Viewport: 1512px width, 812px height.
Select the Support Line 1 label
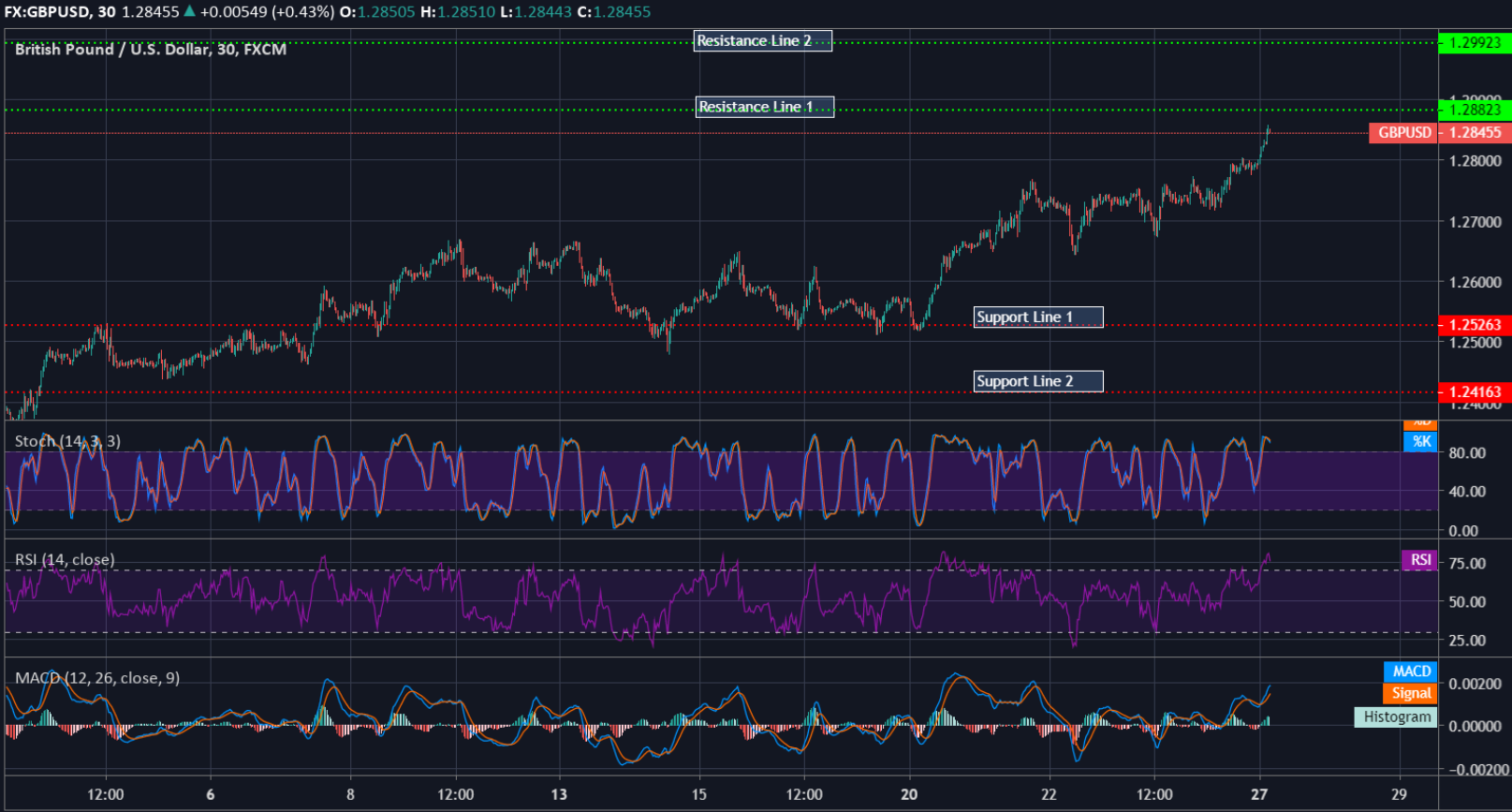[1038, 317]
